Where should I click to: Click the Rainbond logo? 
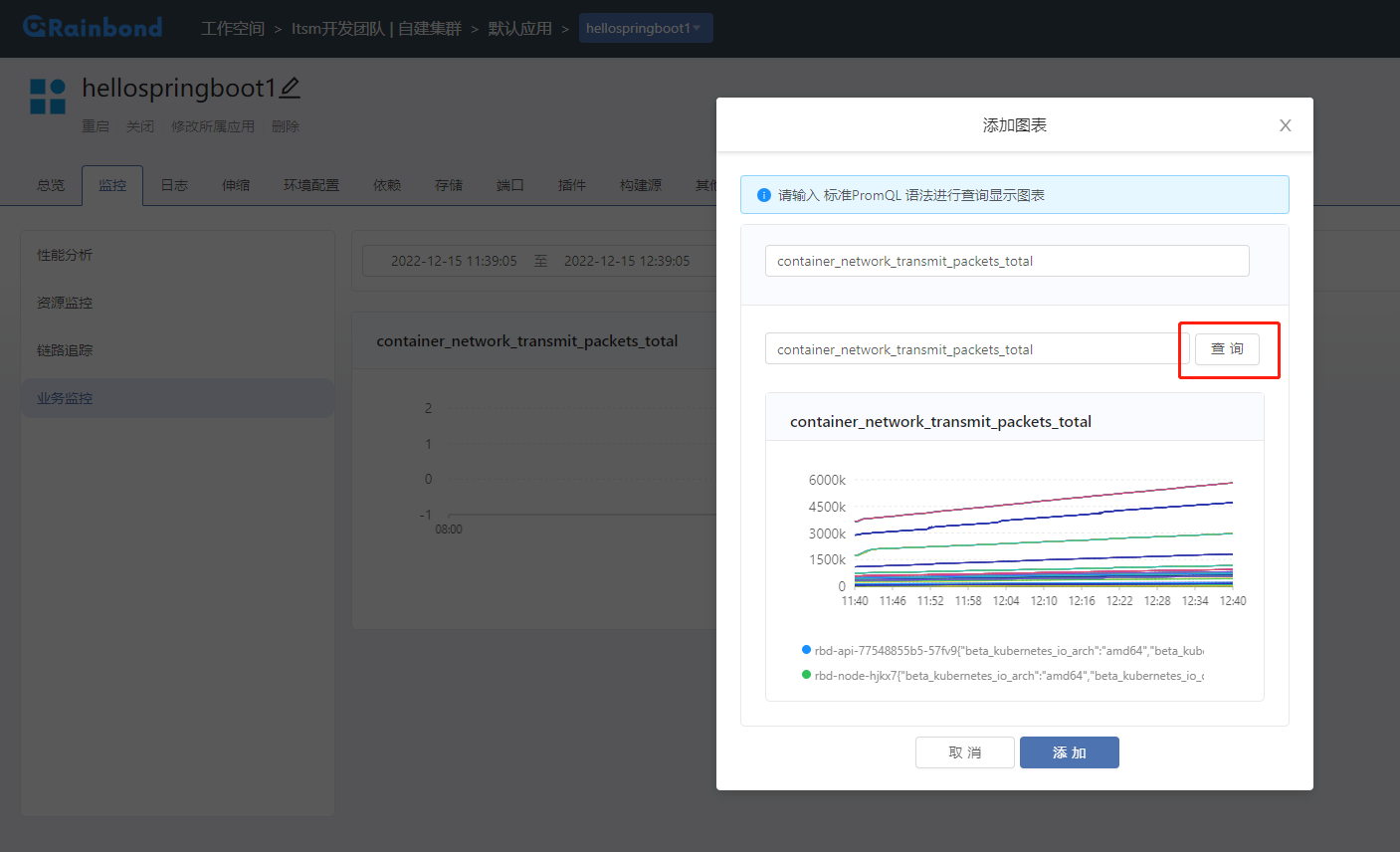92,27
